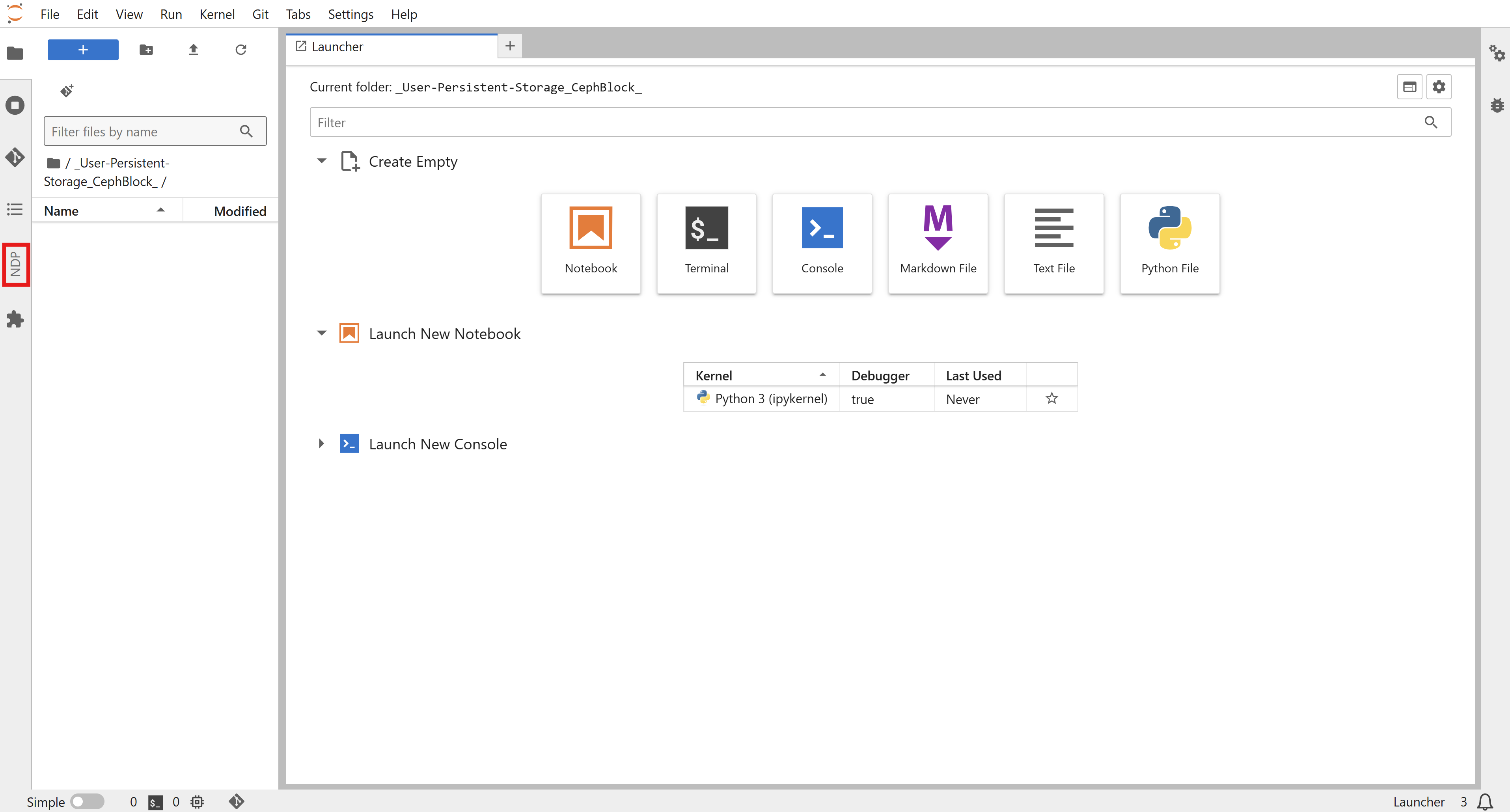
Task: Launch a new Terminal card
Action: (x=707, y=243)
